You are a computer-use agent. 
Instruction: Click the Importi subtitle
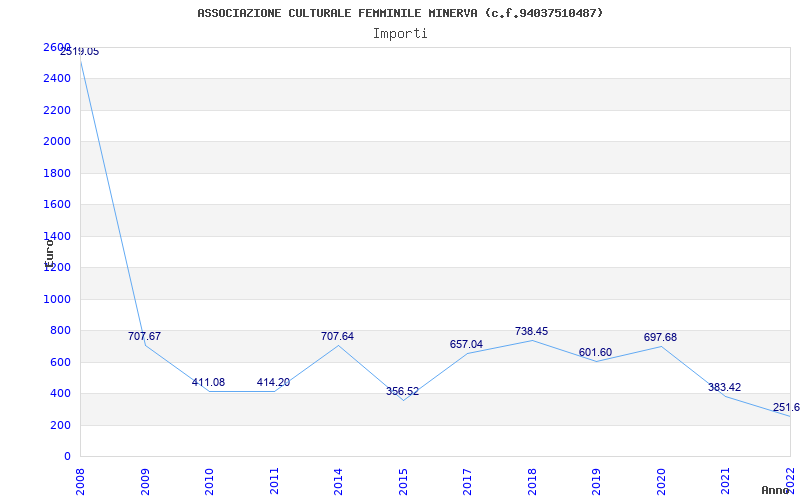[400, 33]
